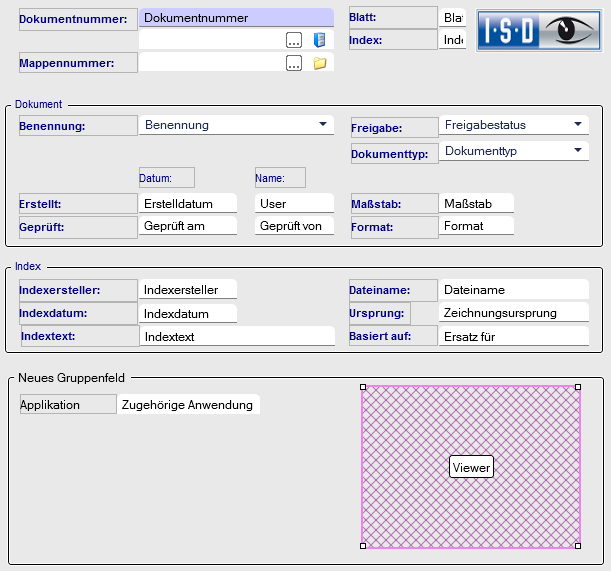Click the Zugehörige Anwendung field
Viewport: 611px width, 571px height.
click(x=187, y=404)
